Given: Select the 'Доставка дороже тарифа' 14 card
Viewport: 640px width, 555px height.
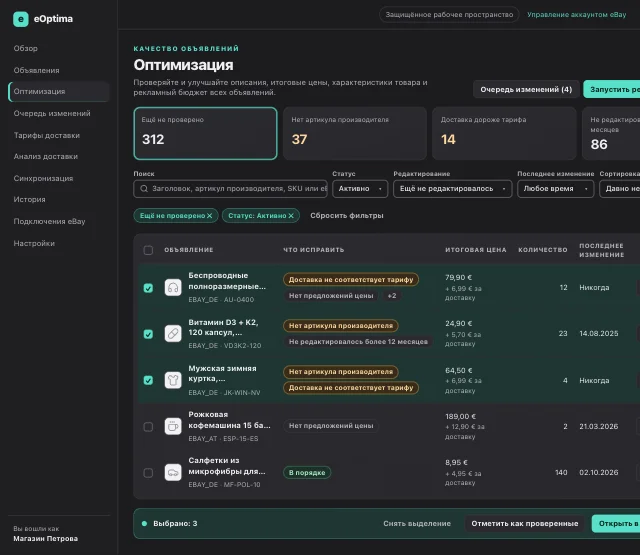Looking at the screenshot, I should [504, 133].
